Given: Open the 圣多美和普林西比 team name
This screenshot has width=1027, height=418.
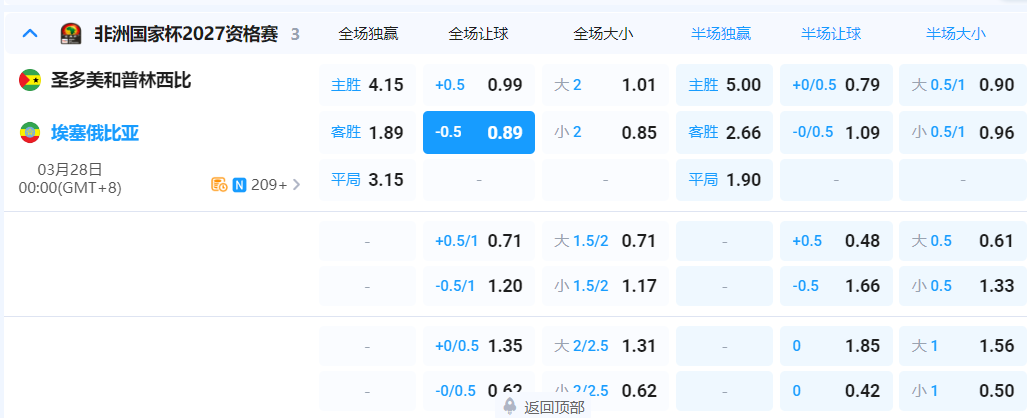Looking at the screenshot, I should pyautogui.click(x=121, y=81).
